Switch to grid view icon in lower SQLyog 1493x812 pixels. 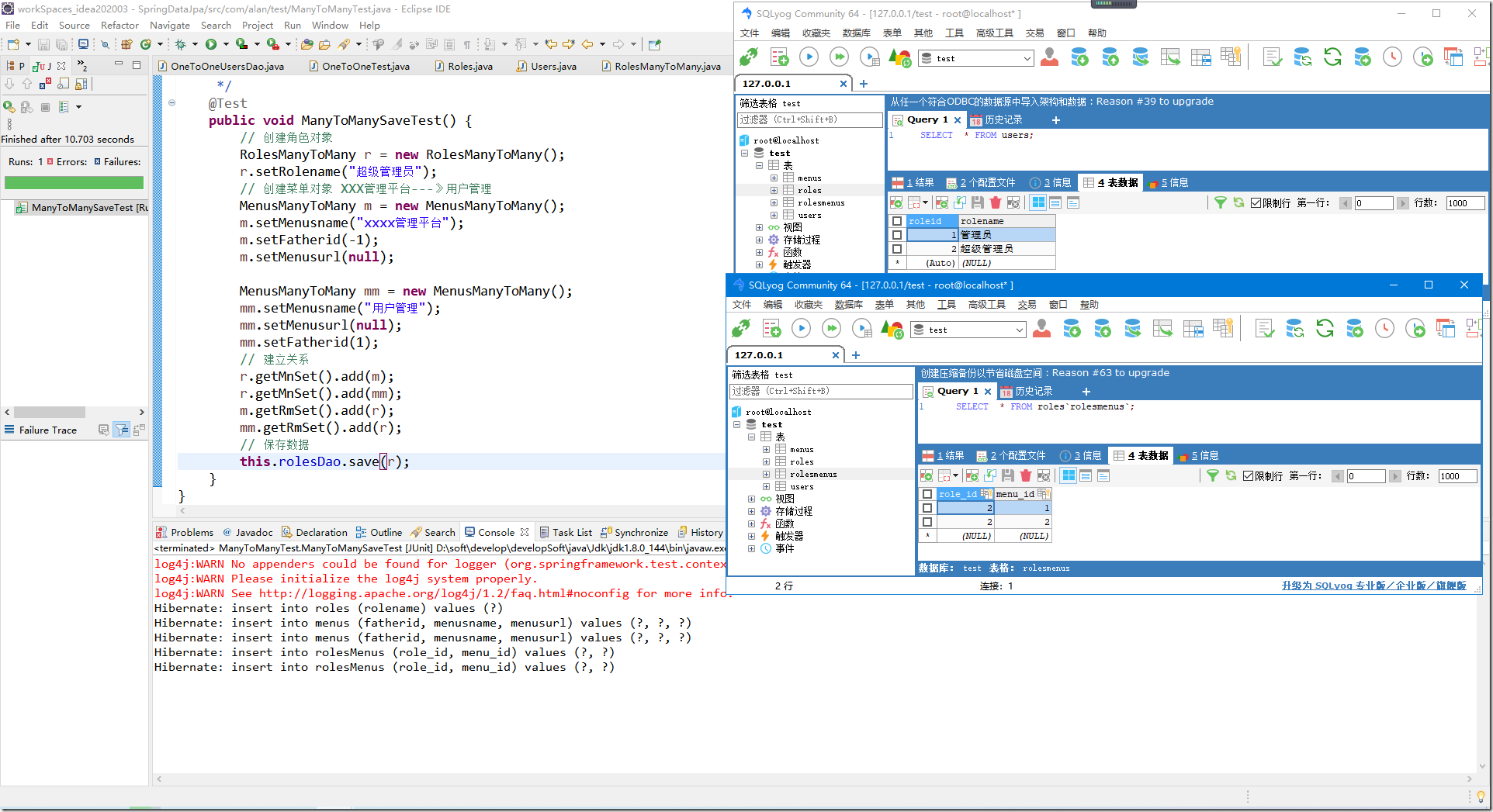pos(1069,475)
